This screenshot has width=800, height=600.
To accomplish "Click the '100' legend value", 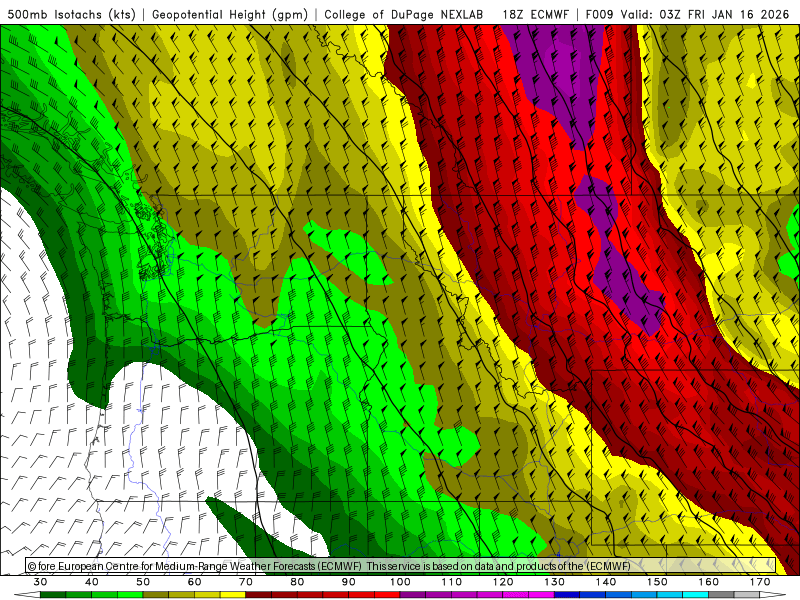I will tap(400, 582).
